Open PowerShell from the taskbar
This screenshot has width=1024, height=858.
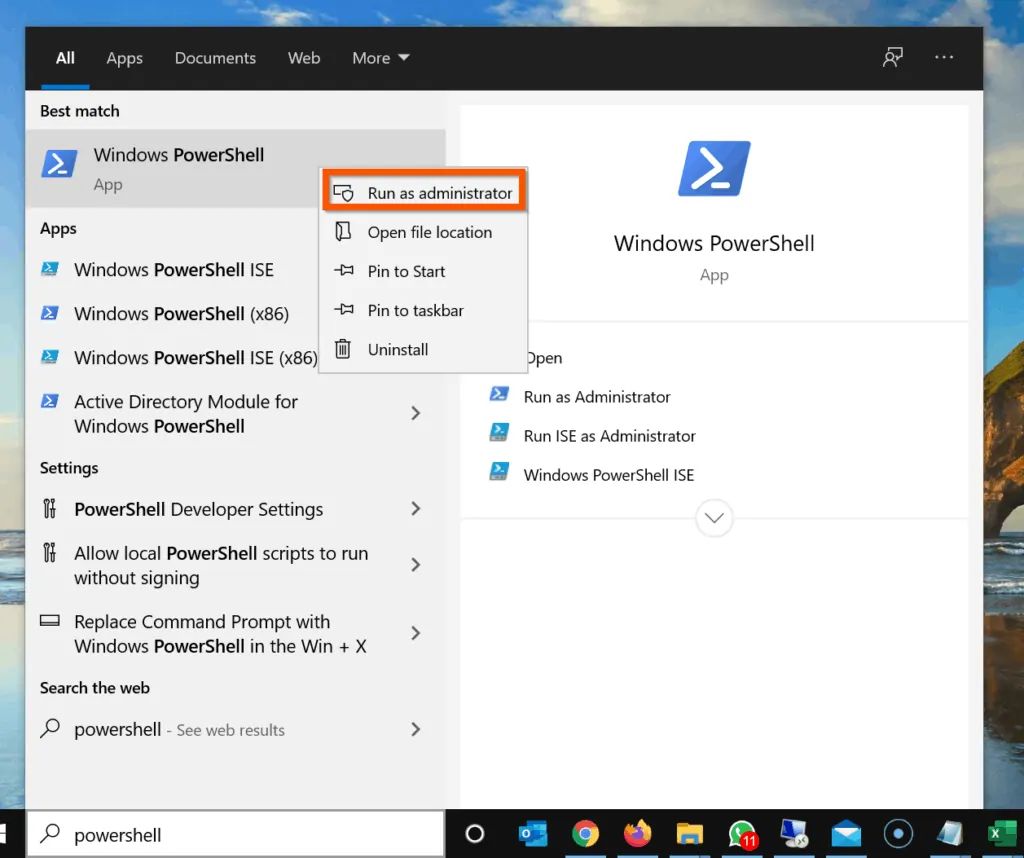click(x=794, y=833)
